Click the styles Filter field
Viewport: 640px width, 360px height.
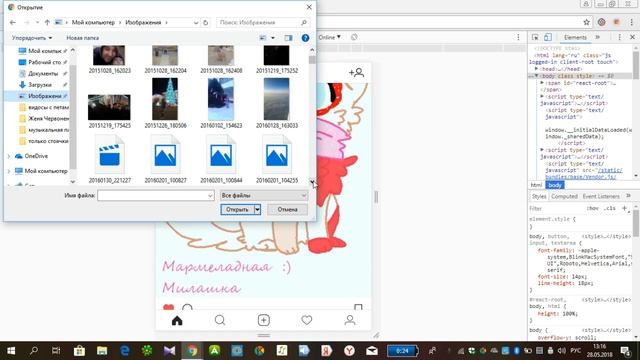[555, 208]
